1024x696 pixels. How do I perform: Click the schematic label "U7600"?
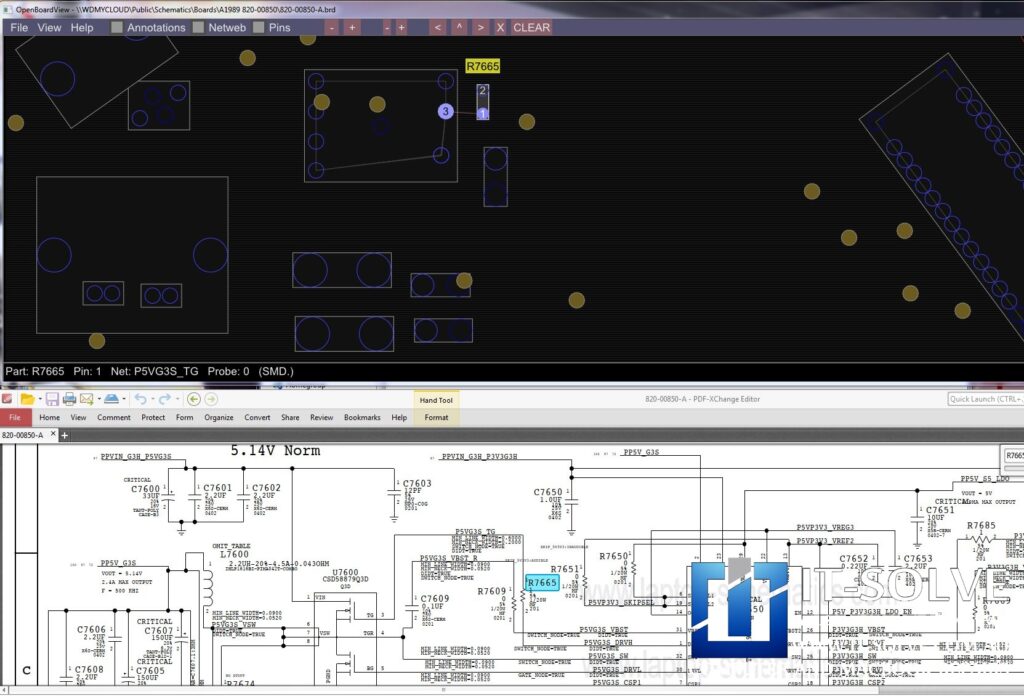tap(344, 572)
